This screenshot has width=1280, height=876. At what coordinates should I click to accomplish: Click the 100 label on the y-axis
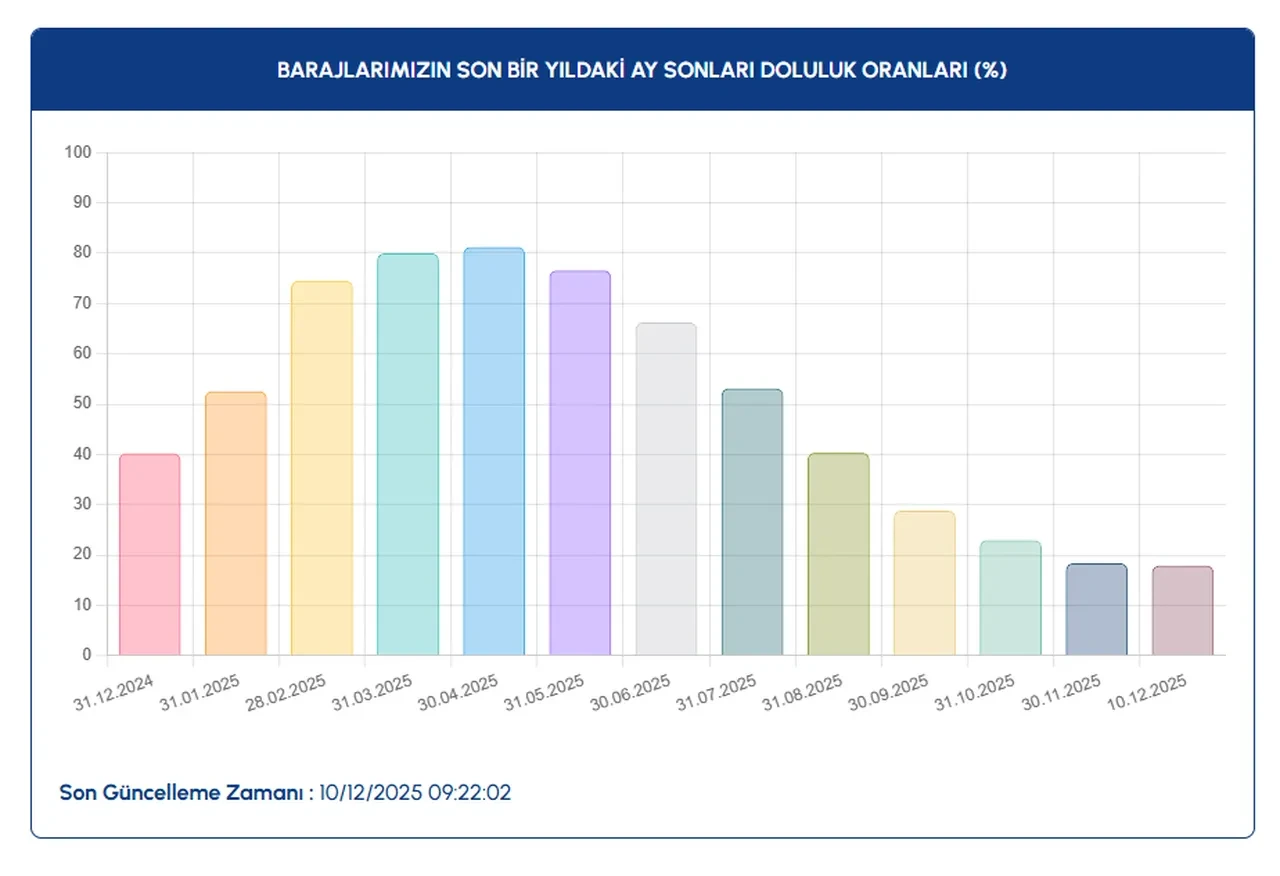point(78,153)
